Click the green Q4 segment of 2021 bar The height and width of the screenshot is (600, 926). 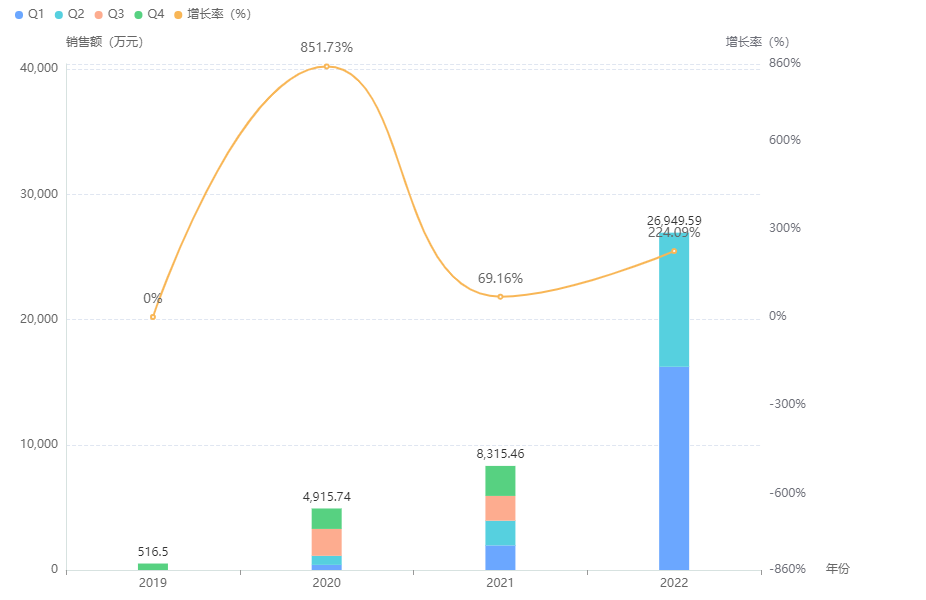point(500,481)
